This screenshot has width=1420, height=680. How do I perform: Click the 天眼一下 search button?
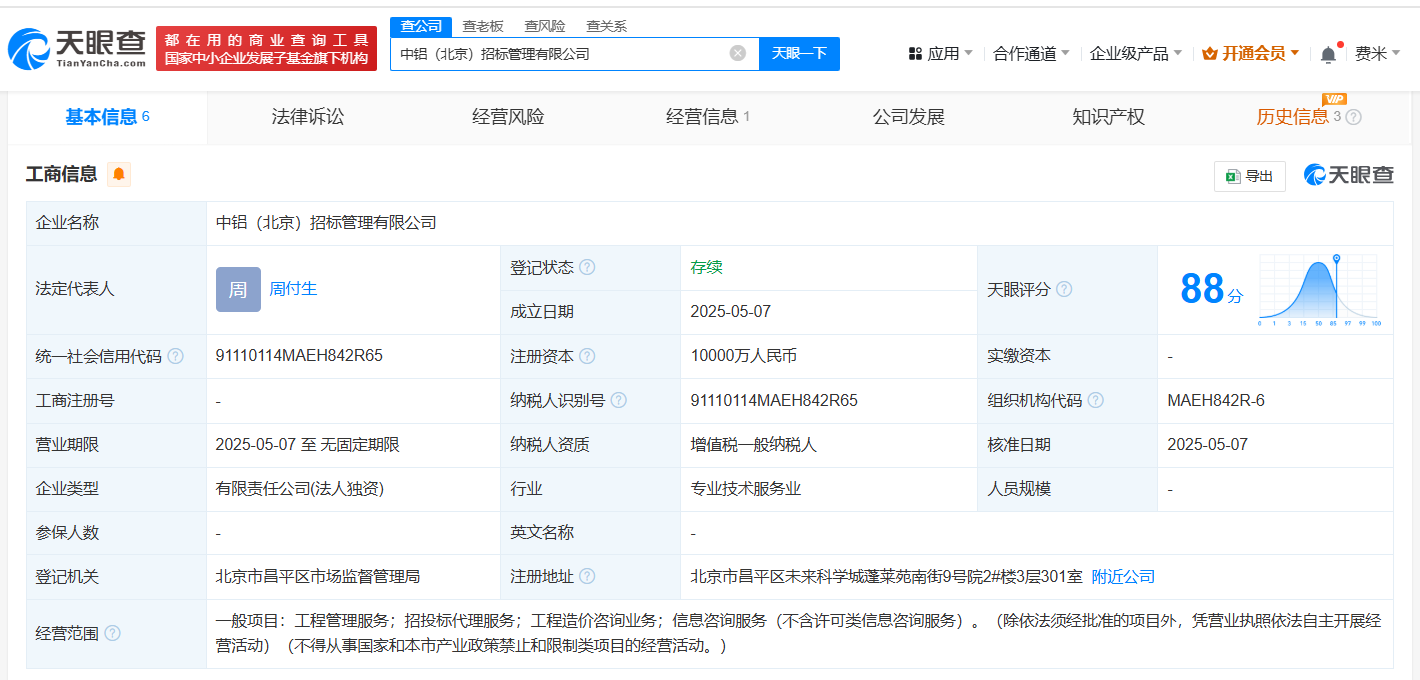point(799,54)
